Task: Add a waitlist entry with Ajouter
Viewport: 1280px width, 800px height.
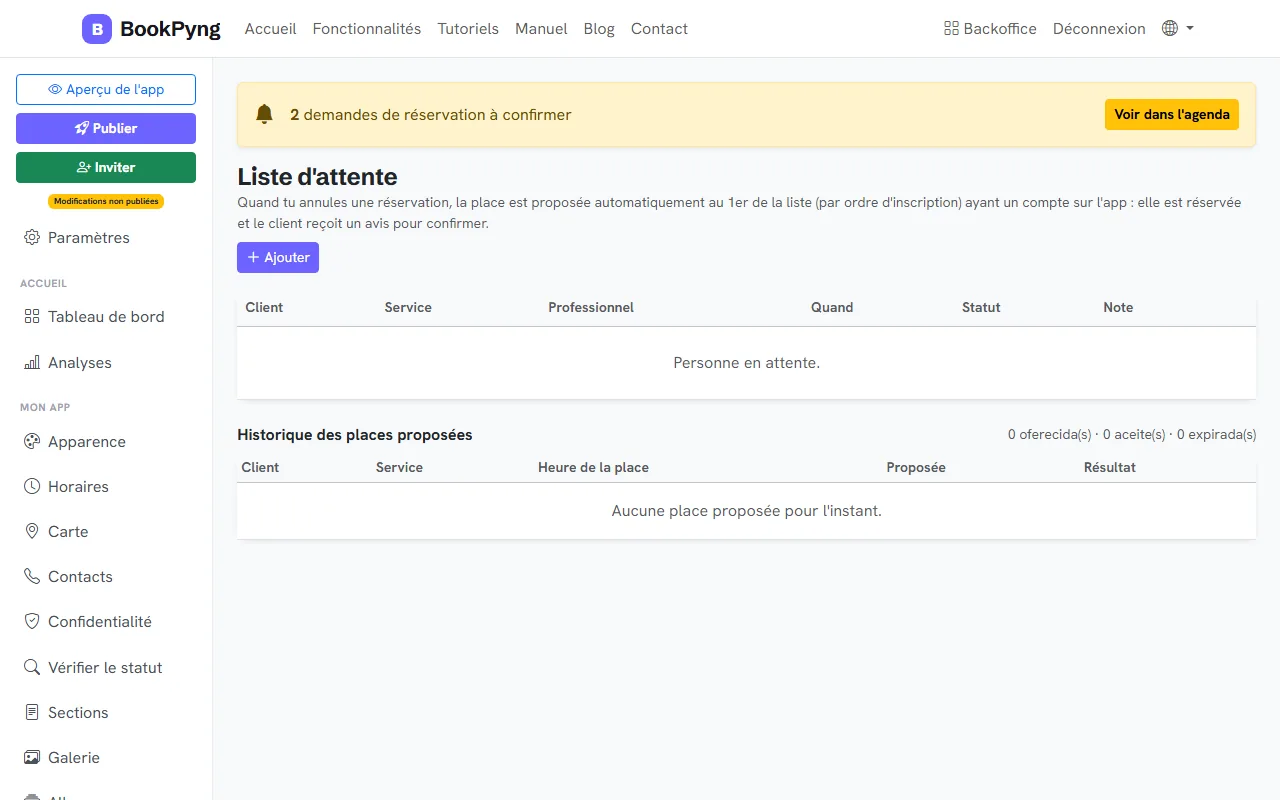Action: click(x=278, y=257)
